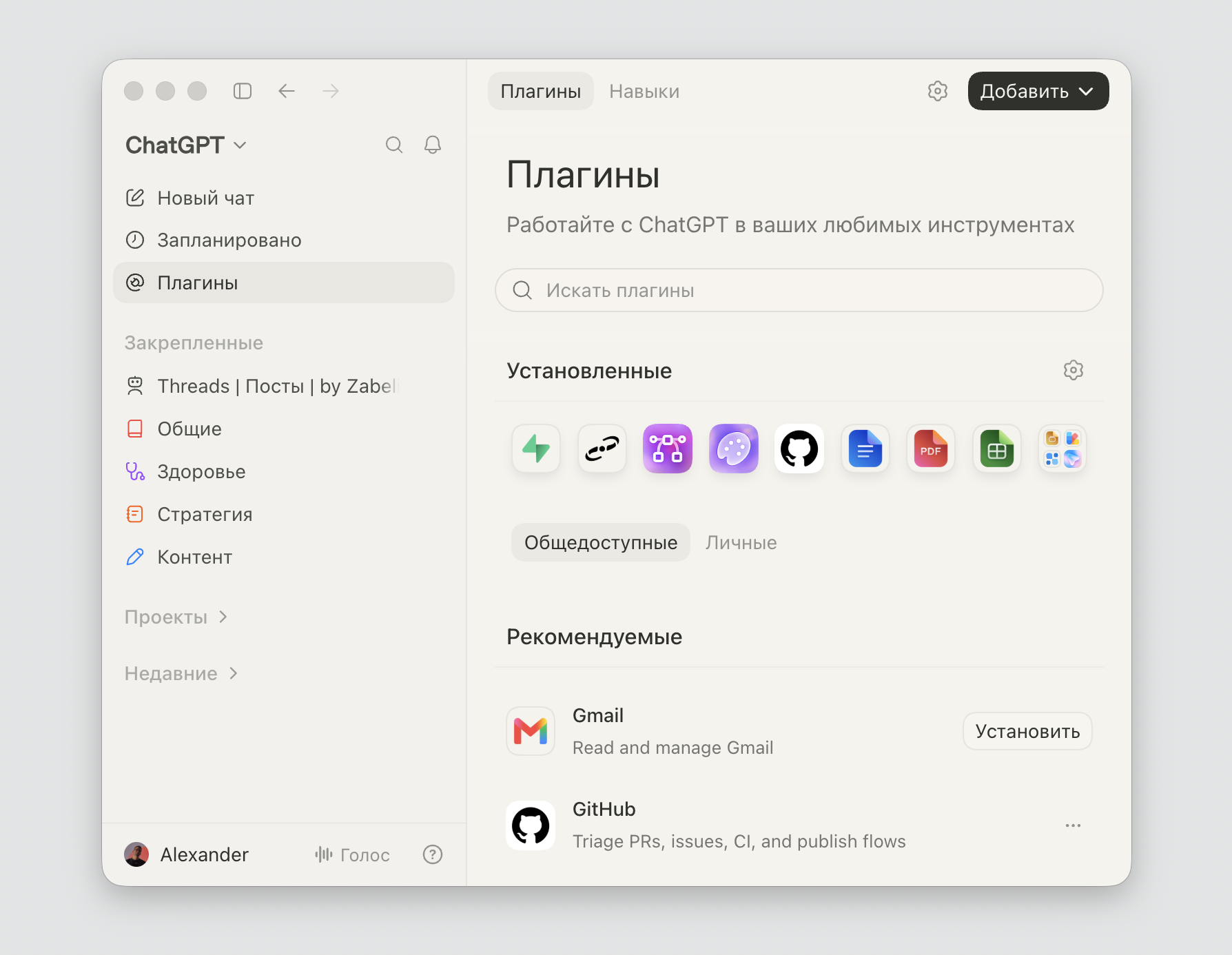The width and height of the screenshot is (1232, 955).
Task: Open the Контент pinned item
Action: [284, 557]
